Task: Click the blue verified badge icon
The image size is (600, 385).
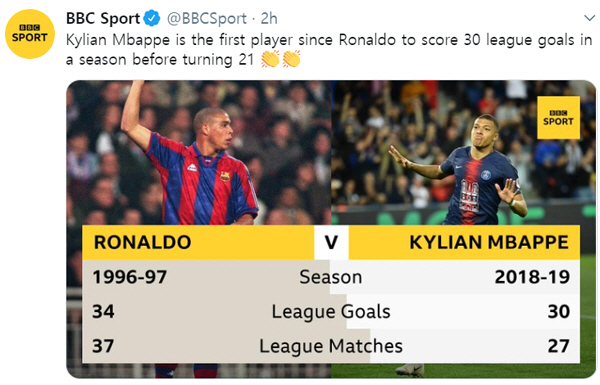Action: coord(152,18)
